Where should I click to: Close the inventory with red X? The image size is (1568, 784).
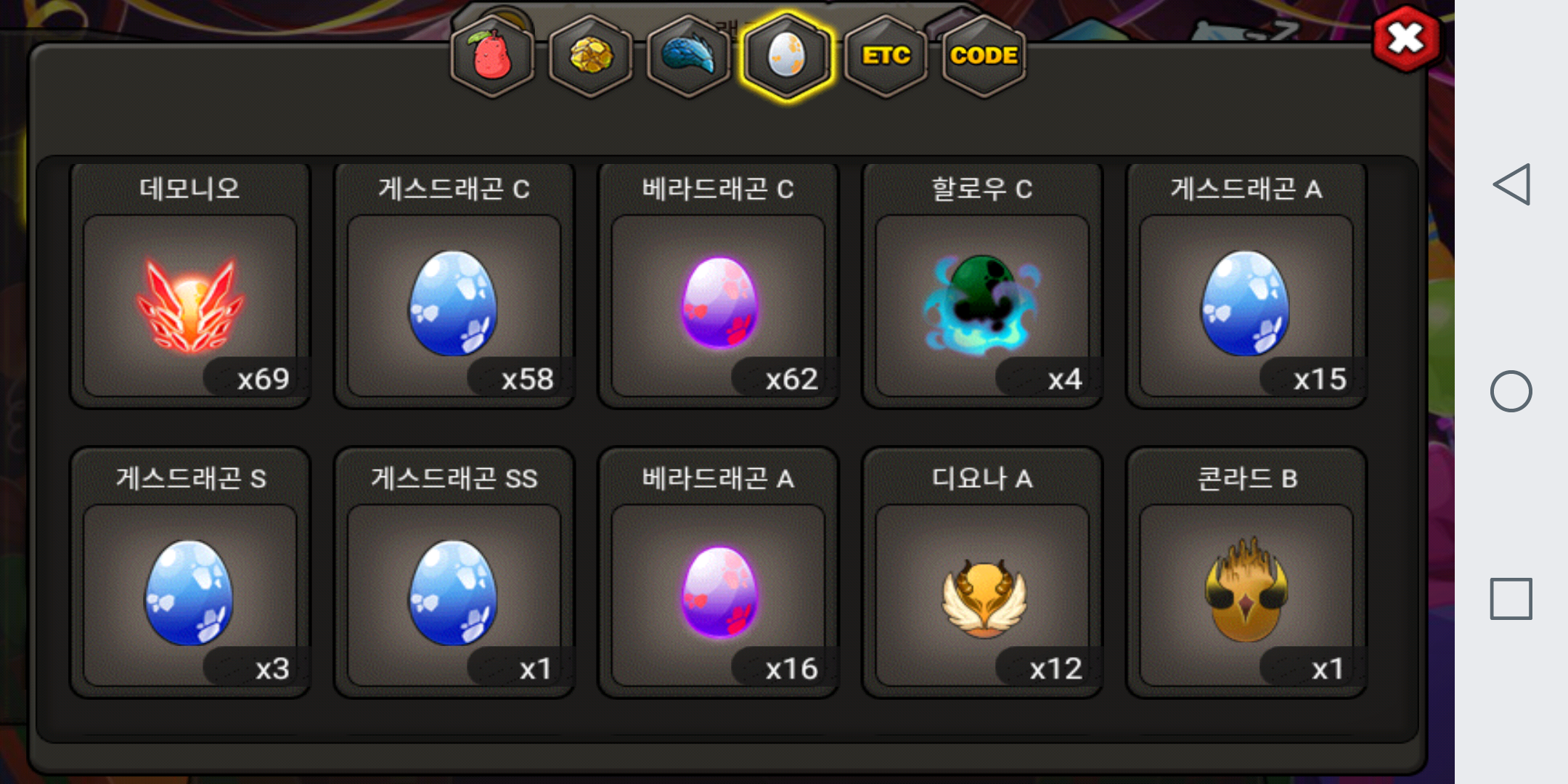point(1406,38)
